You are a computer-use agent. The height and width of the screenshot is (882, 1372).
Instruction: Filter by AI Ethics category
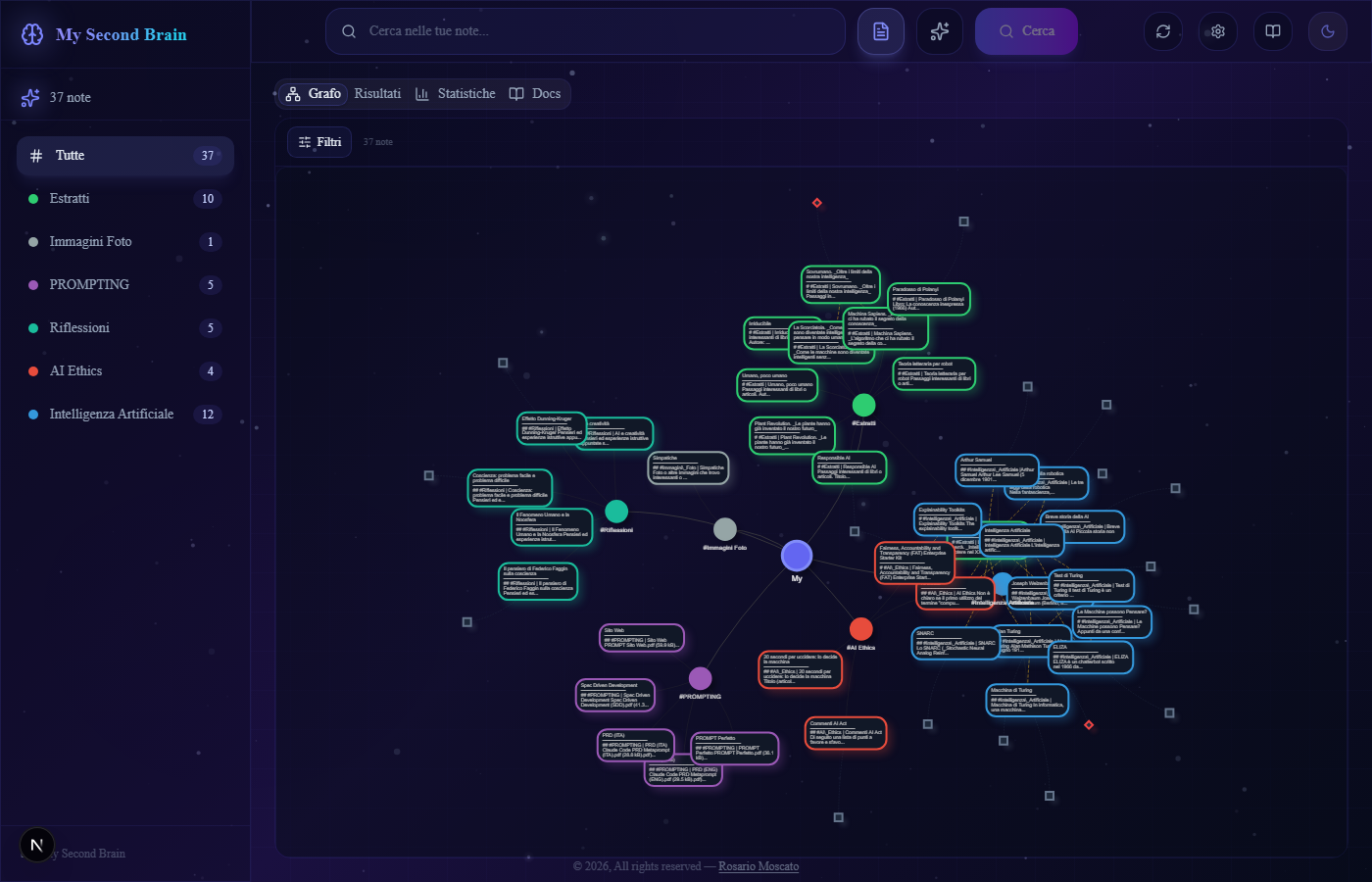125,371
